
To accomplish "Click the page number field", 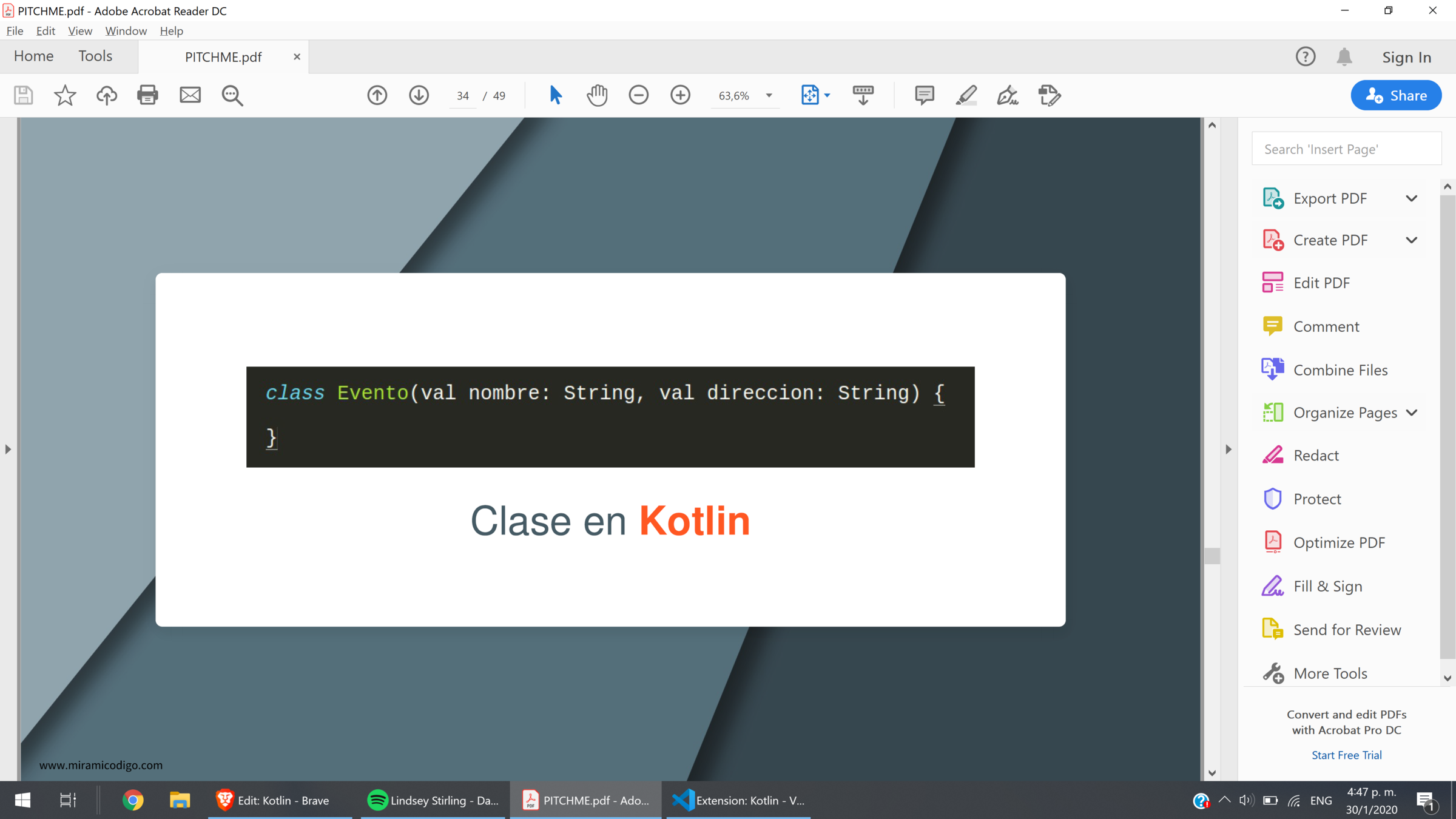I will coord(463,96).
